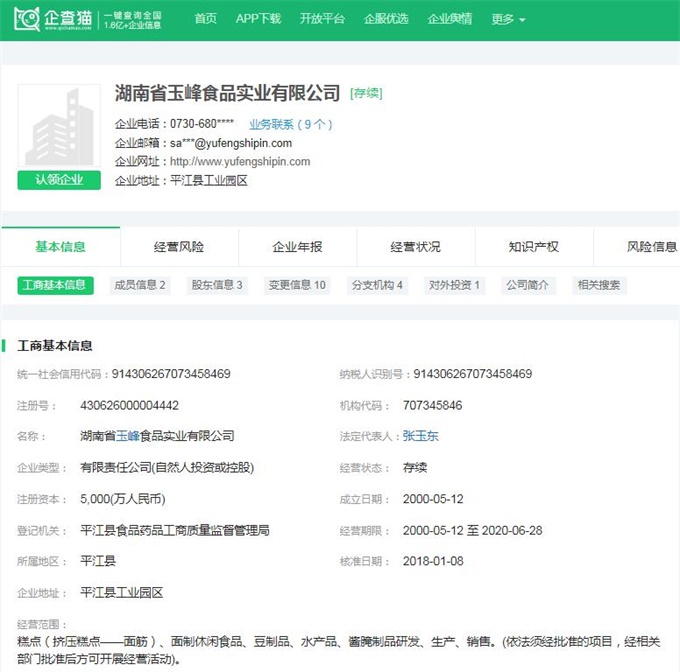Open 企业舆情 navigation link
Screen dimensions: 680x672
coord(450,19)
